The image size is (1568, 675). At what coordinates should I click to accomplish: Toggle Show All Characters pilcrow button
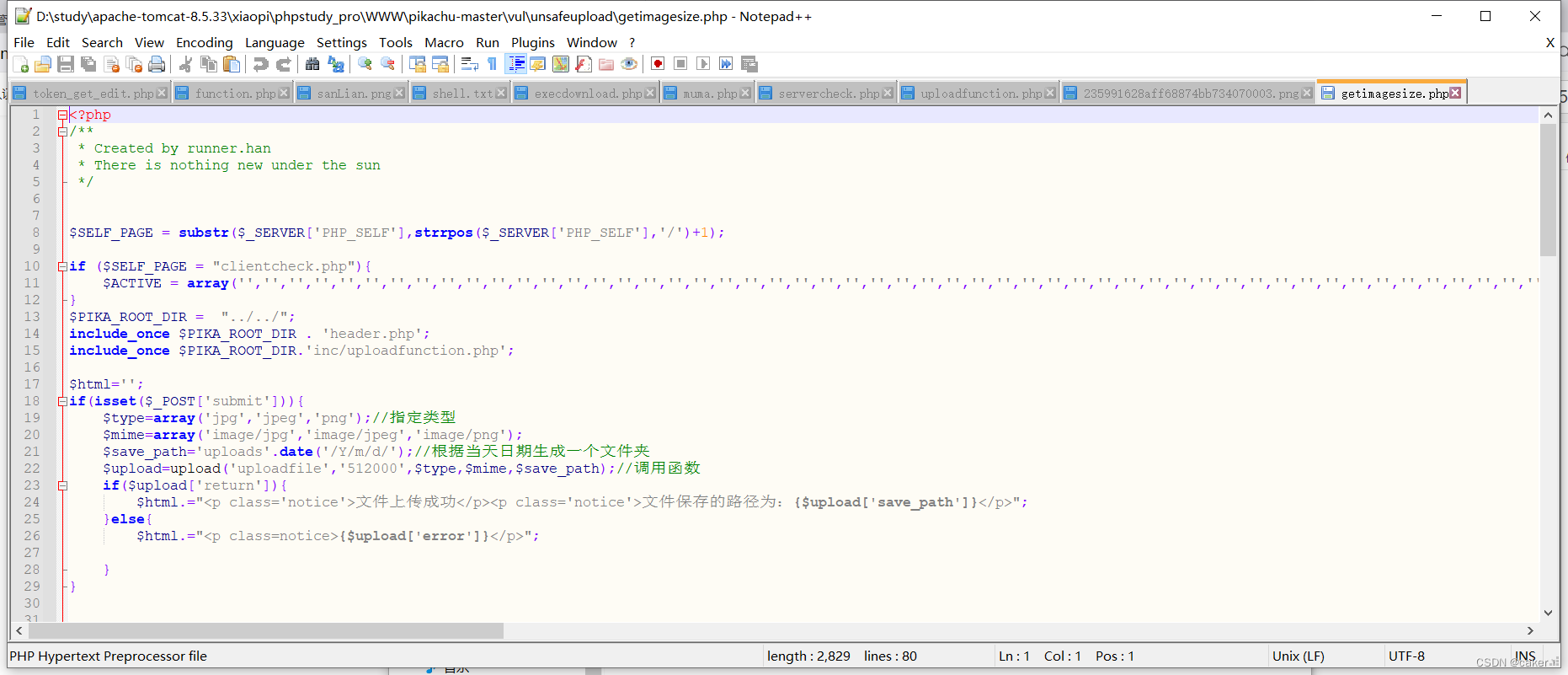coord(493,64)
